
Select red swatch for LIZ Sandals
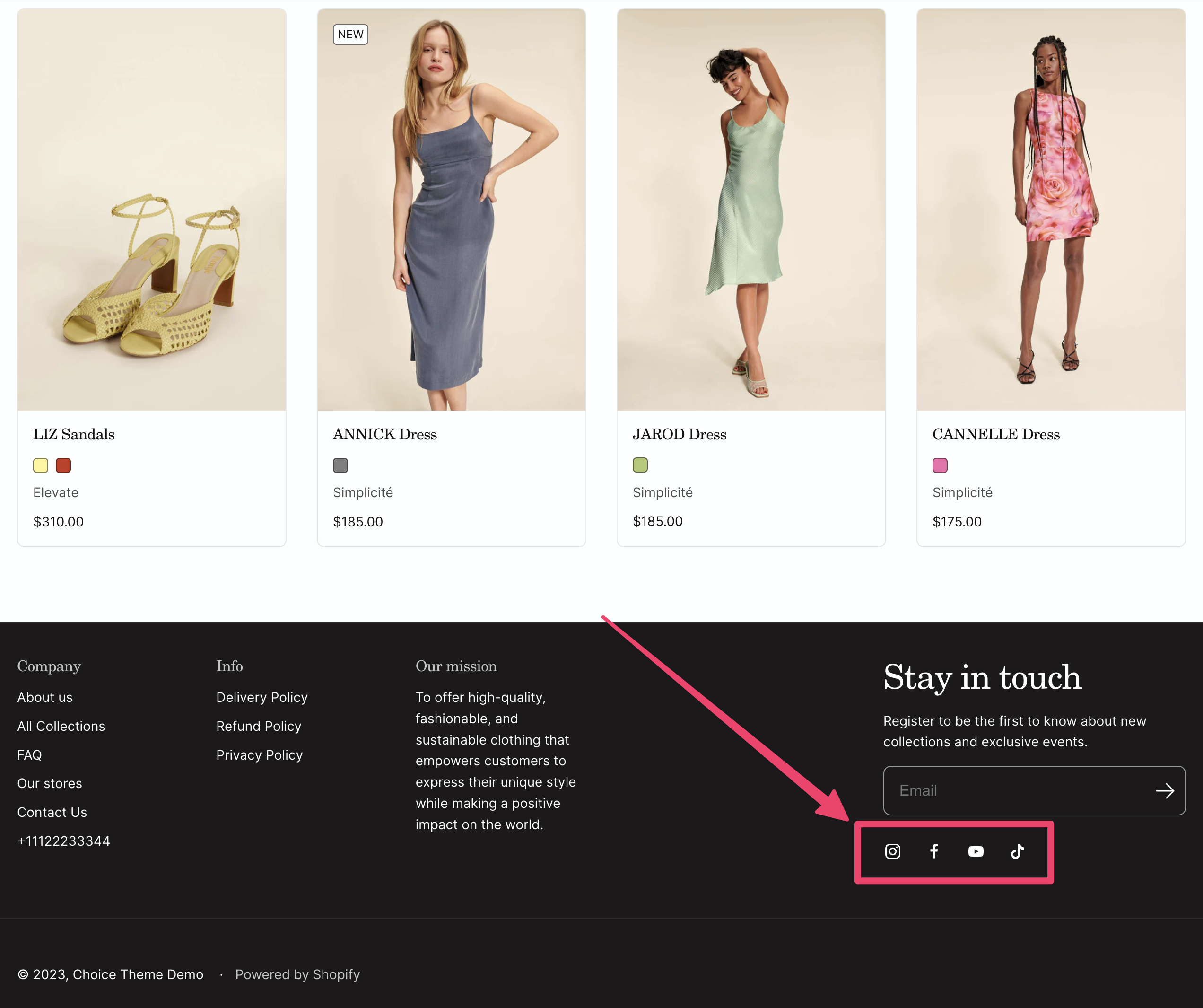[63, 465]
